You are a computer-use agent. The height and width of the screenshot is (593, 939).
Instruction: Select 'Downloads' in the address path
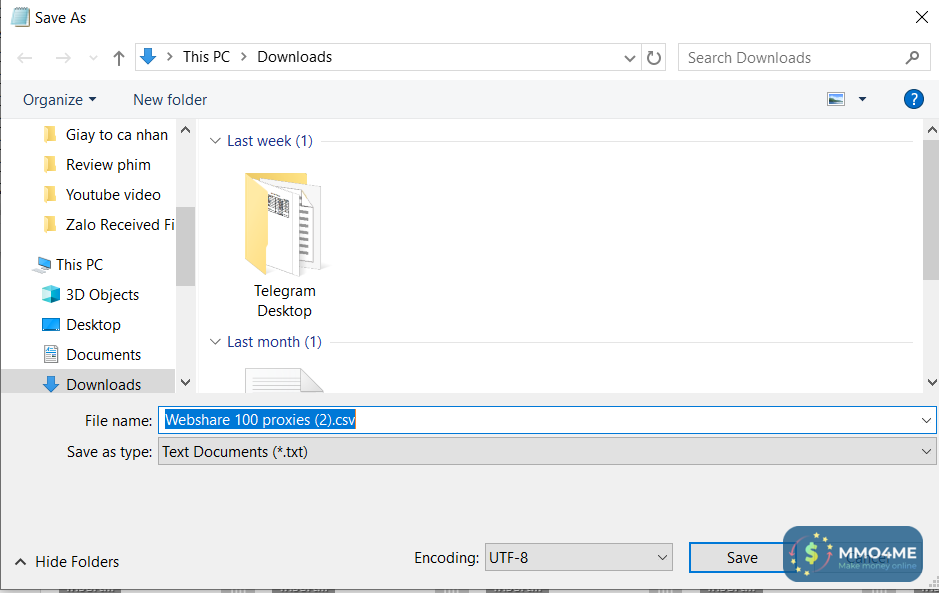pyautogui.click(x=295, y=57)
